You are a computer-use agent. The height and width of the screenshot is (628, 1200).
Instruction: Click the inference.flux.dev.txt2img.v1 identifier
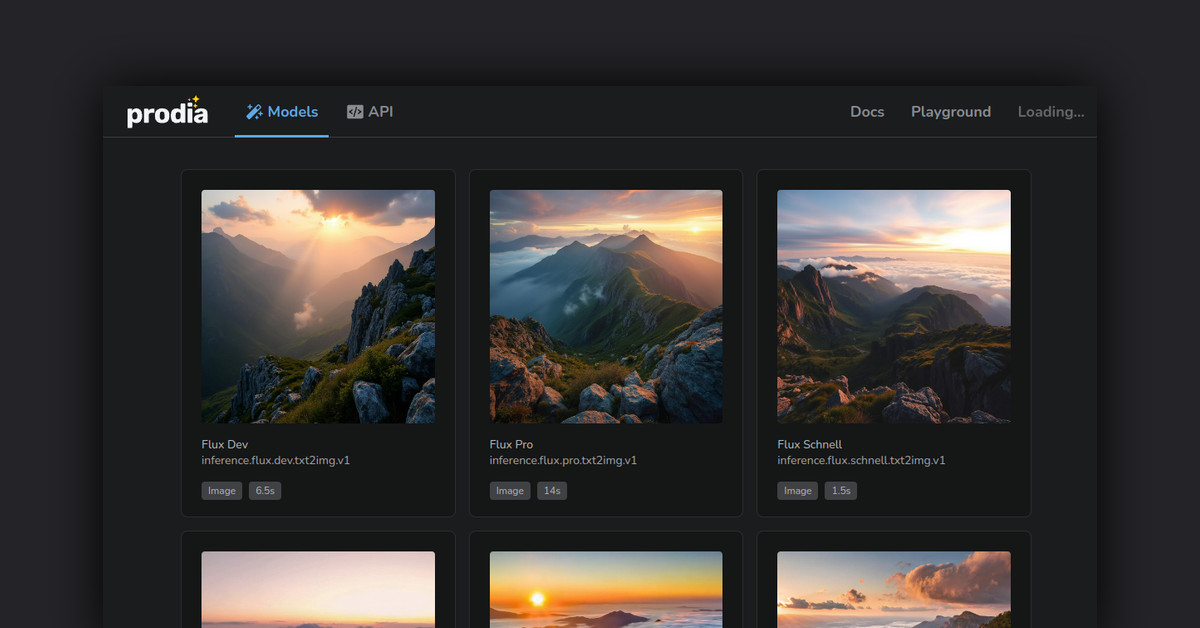pos(275,461)
